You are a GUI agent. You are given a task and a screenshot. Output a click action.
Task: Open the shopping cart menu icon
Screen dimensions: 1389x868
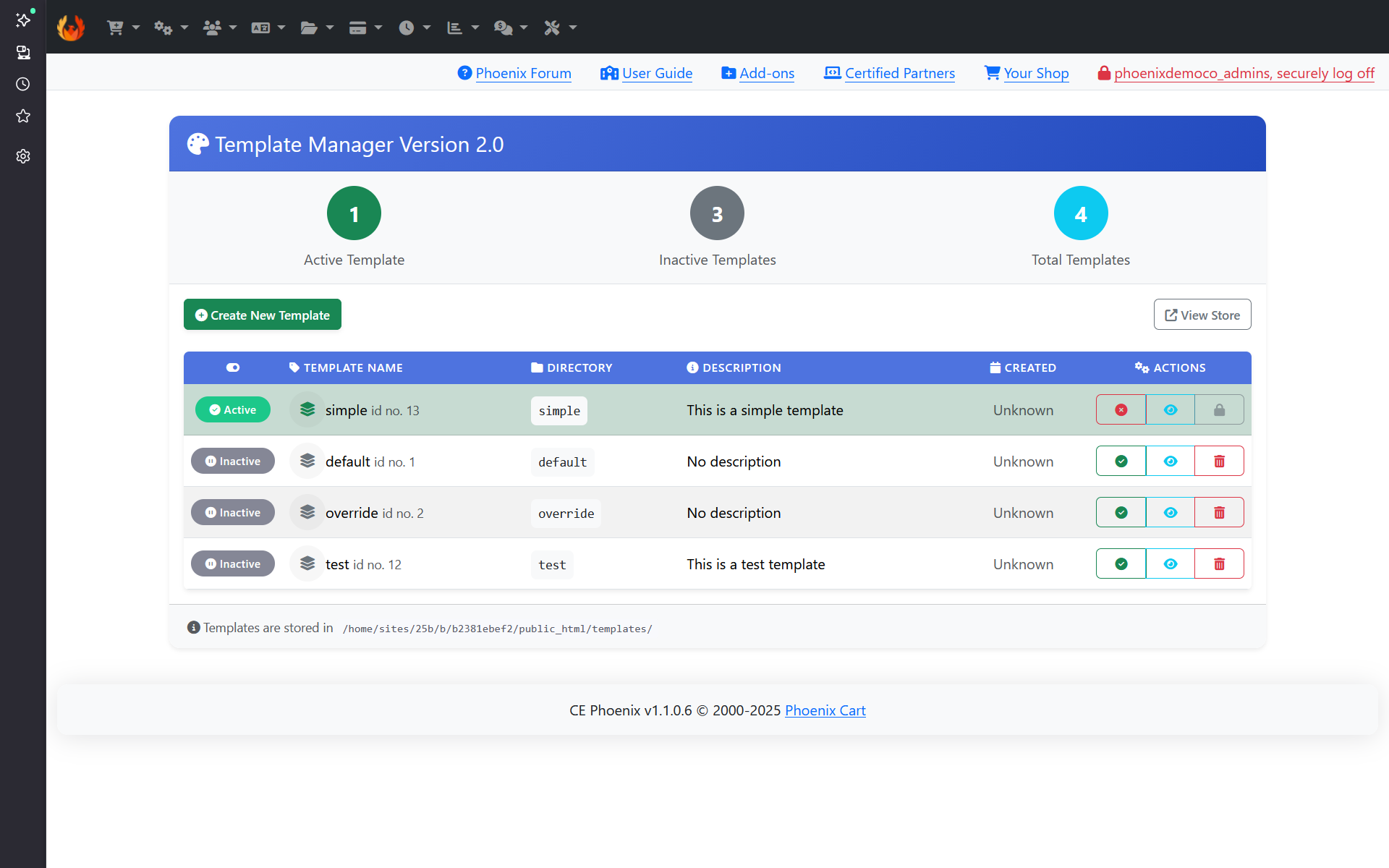[115, 27]
